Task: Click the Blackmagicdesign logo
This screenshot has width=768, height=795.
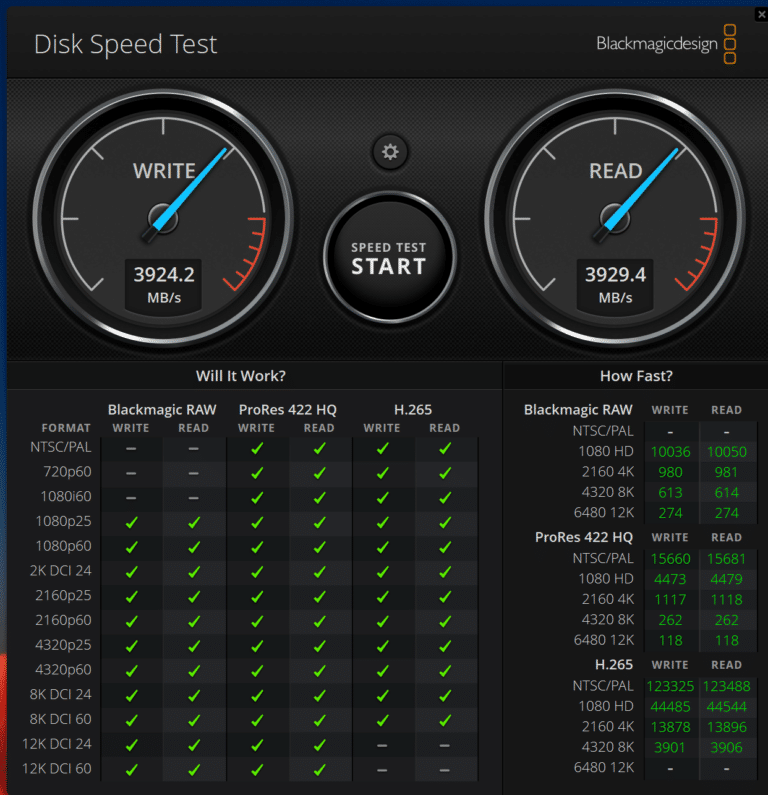Action: pos(666,44)
